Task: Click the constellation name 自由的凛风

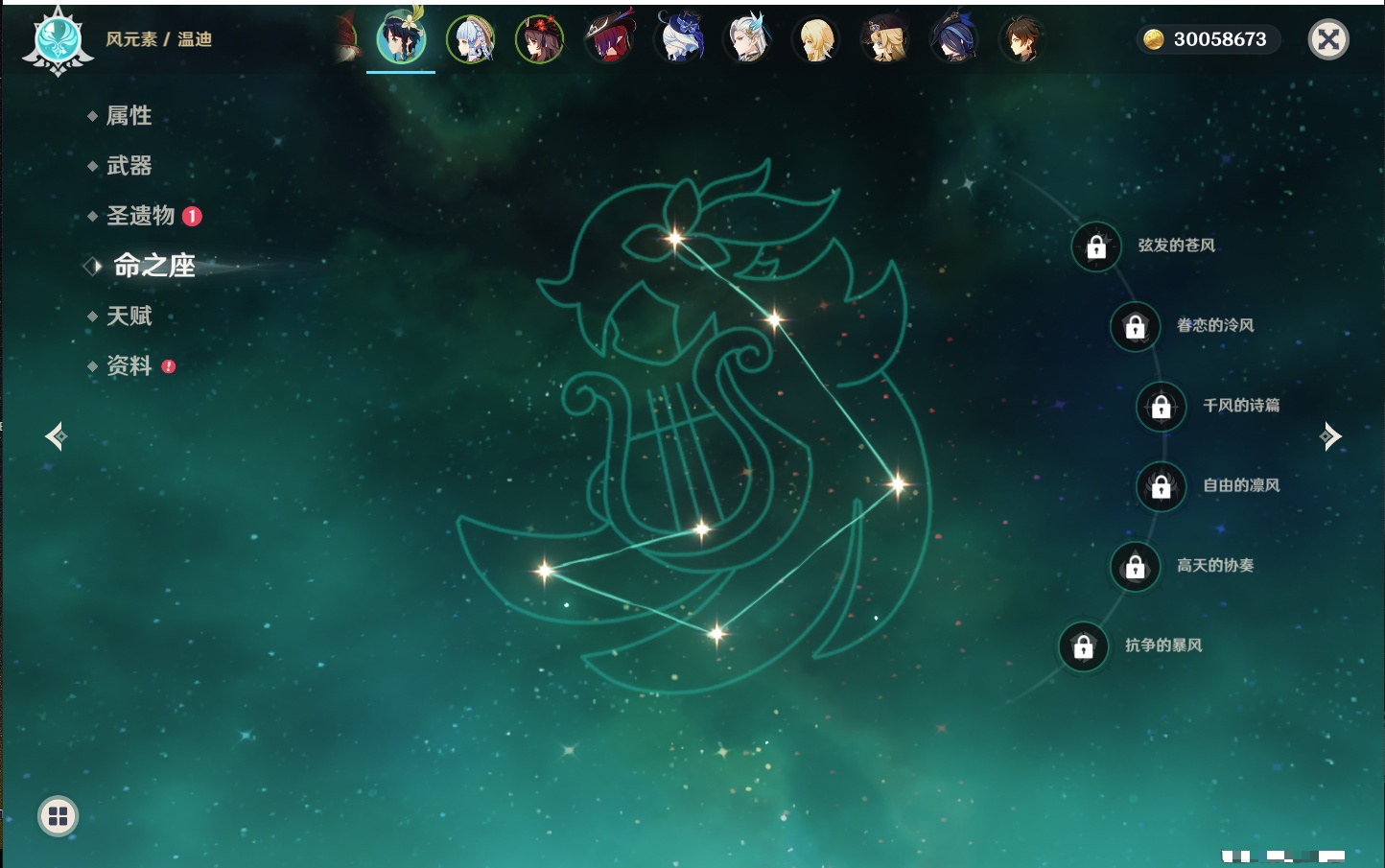Action: coord(1241,485)
